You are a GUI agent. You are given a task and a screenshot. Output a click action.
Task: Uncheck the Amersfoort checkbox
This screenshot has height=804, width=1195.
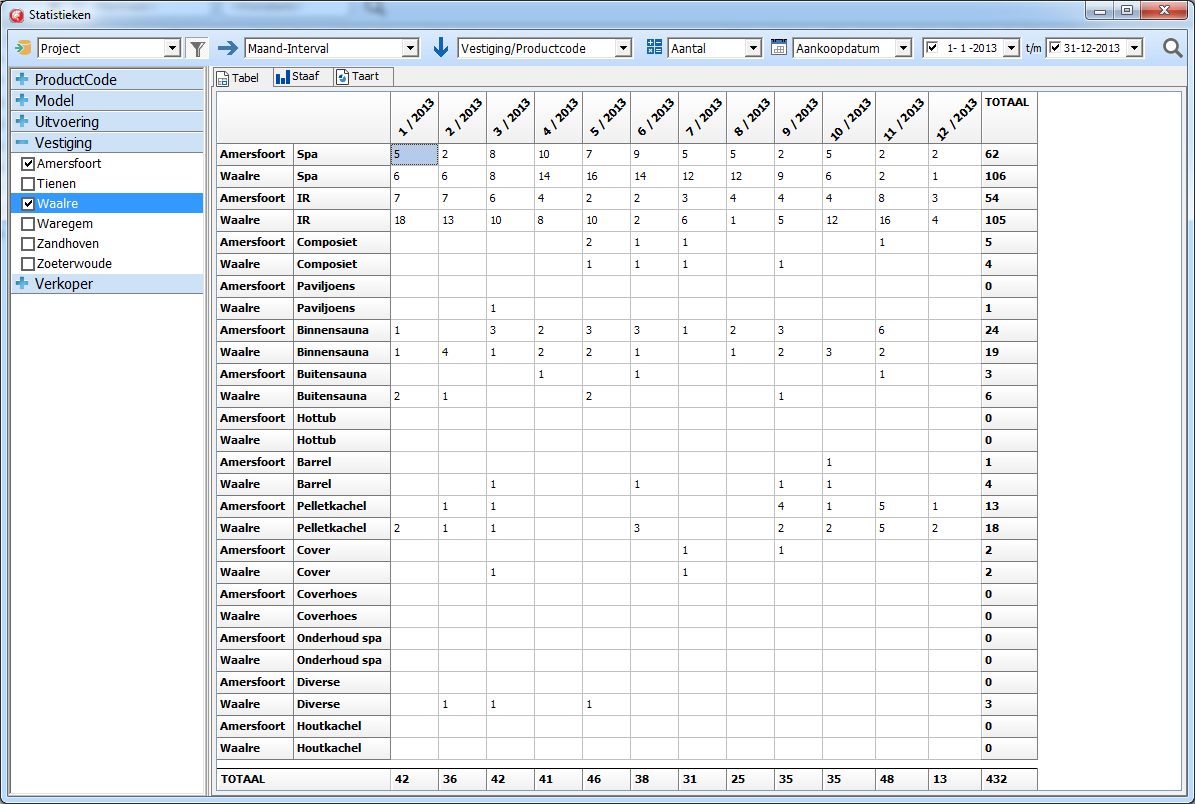[x=28, y=164]
